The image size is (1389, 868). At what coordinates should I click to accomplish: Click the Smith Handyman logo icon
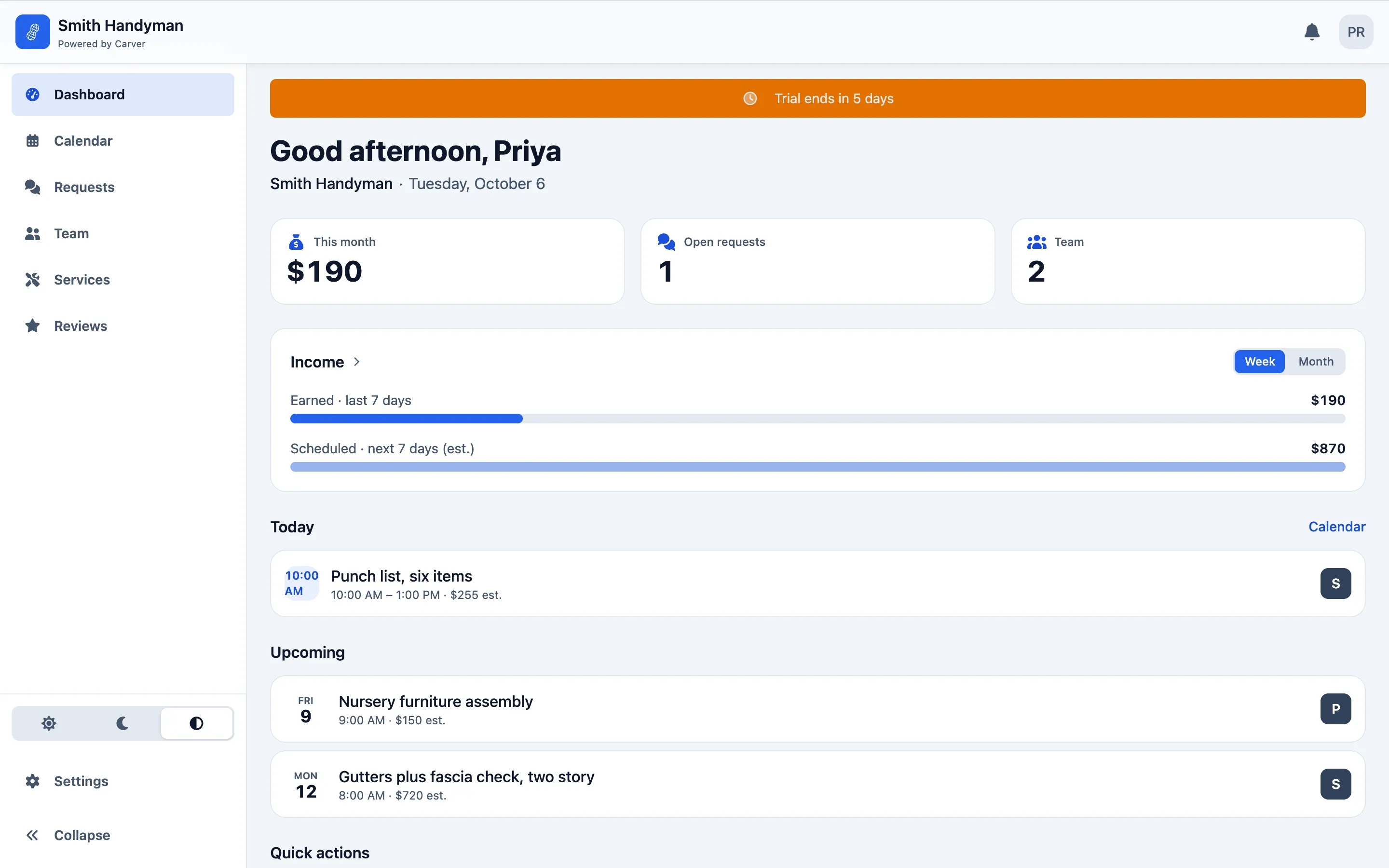pyautogui.click(x=33, y=31)
